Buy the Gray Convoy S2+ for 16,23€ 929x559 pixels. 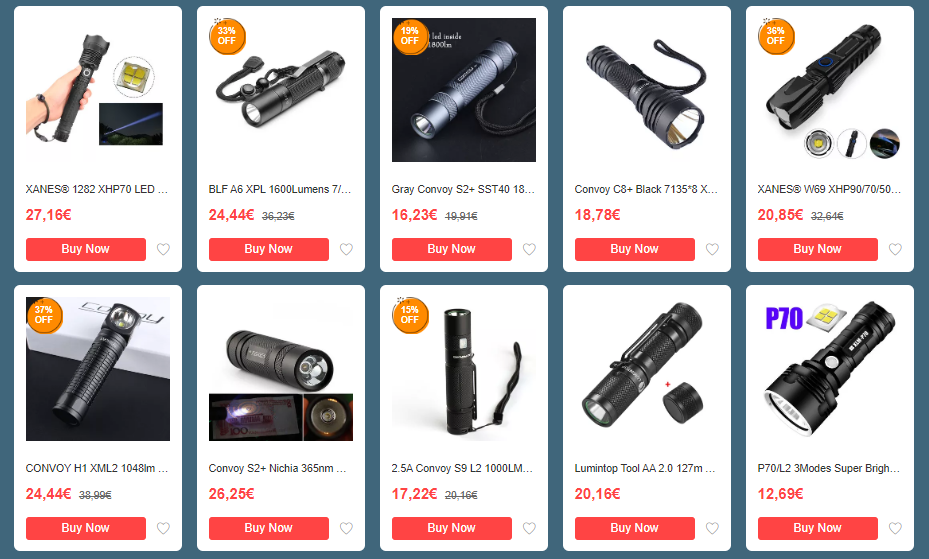point(452,249)
